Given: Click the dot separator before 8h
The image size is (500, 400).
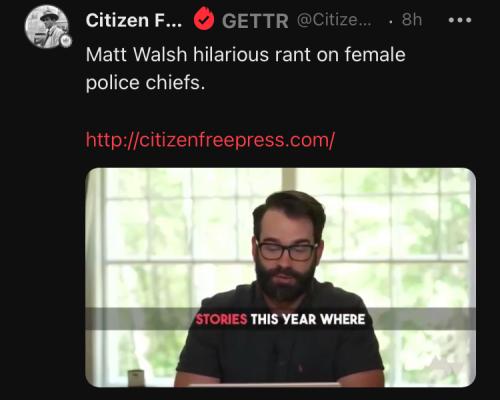Looking at the screenshot, I should [390, 22].
